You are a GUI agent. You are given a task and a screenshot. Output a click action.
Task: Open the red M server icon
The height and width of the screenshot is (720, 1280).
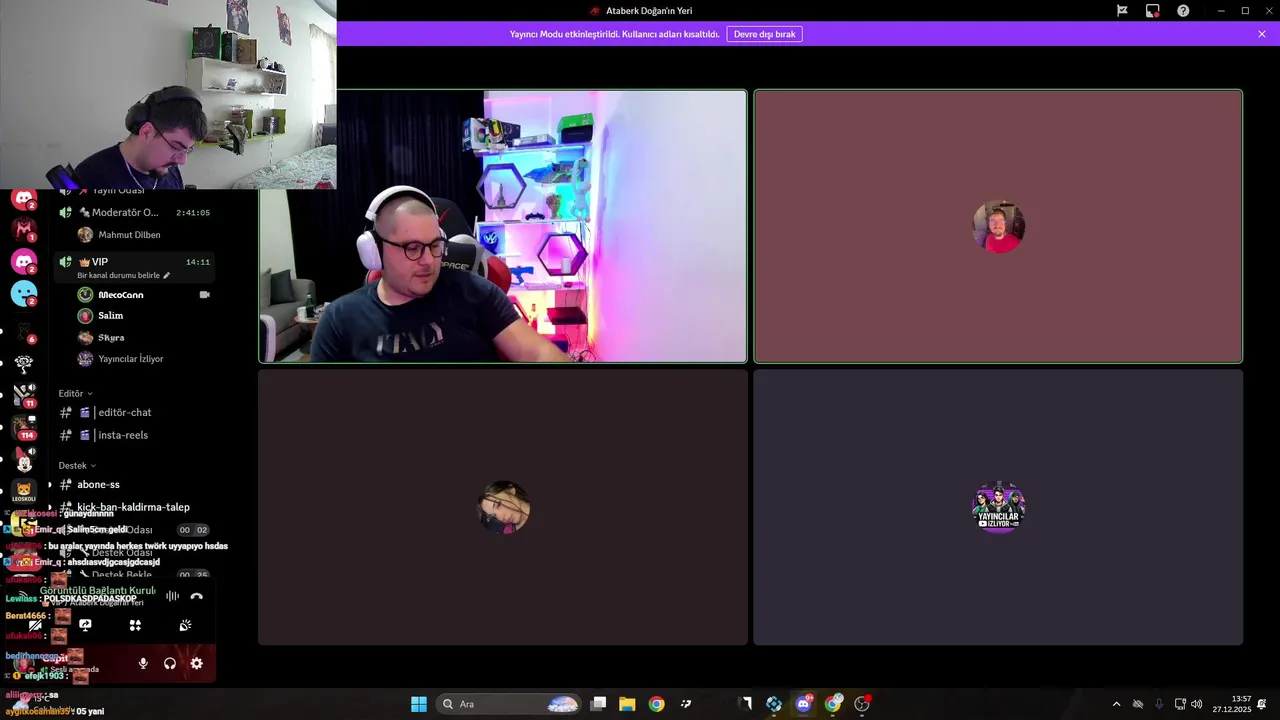pyautogui.click(x=24, y=229)
